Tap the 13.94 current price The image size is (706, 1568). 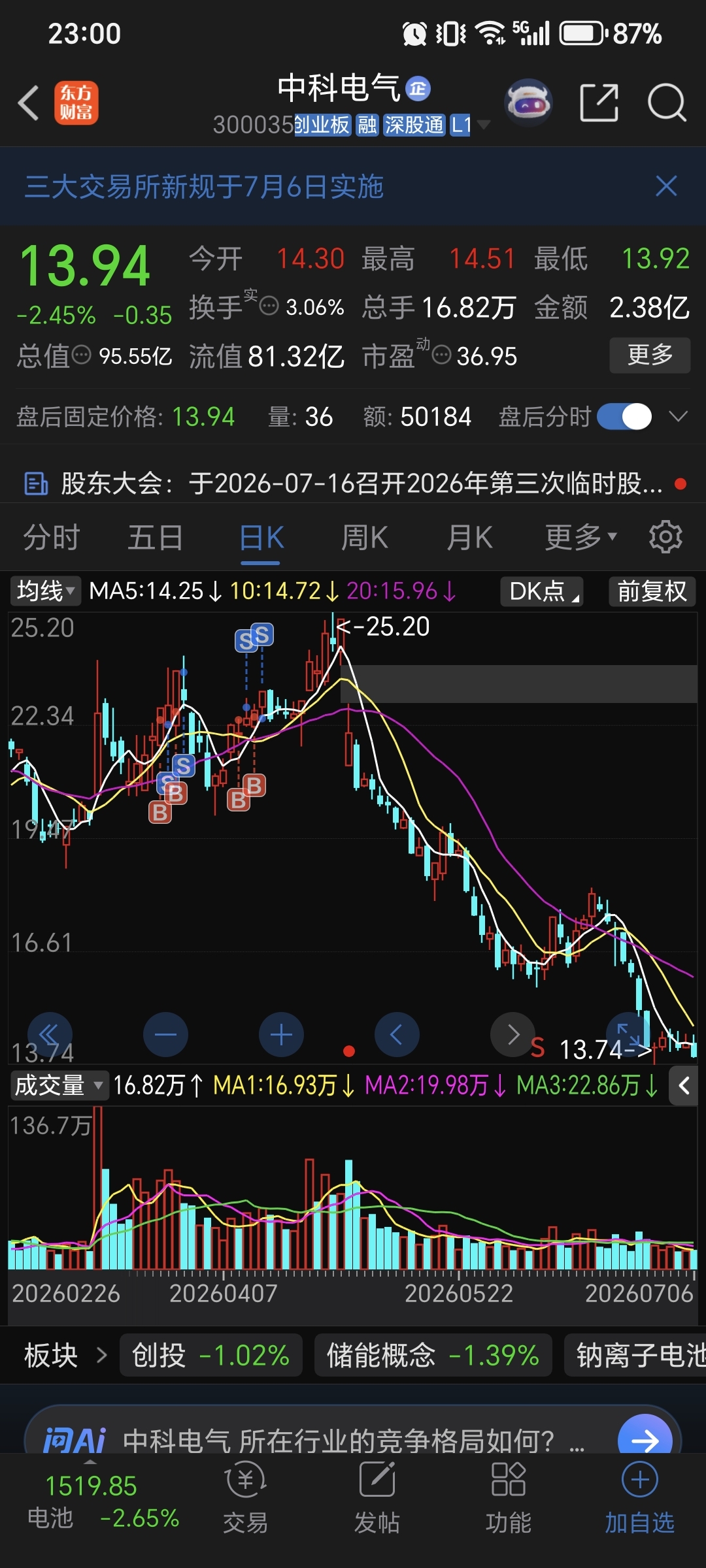[85, 266]
